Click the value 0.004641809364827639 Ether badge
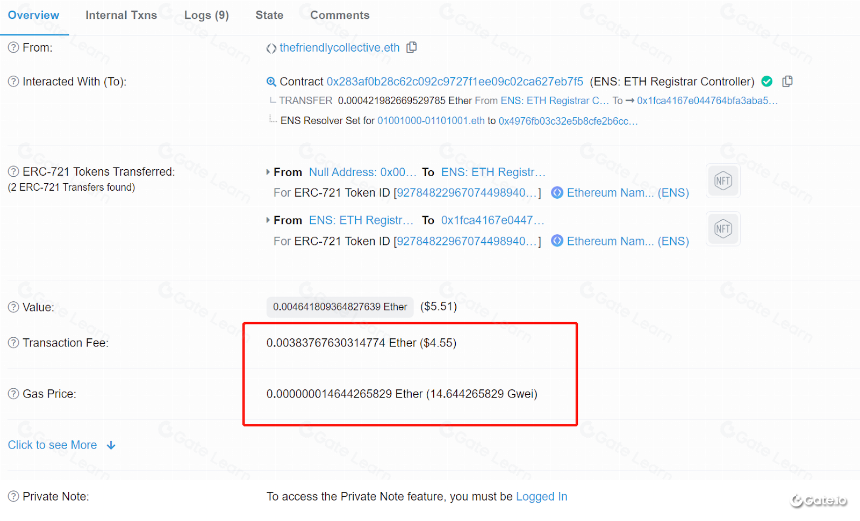The width and height of the screenshot is (860, 521). 340,307
